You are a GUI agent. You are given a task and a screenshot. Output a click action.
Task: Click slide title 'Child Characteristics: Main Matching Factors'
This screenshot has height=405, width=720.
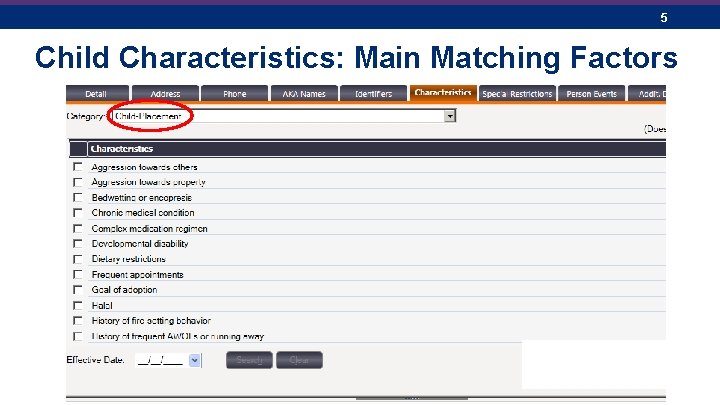click(x=356, y=58)
